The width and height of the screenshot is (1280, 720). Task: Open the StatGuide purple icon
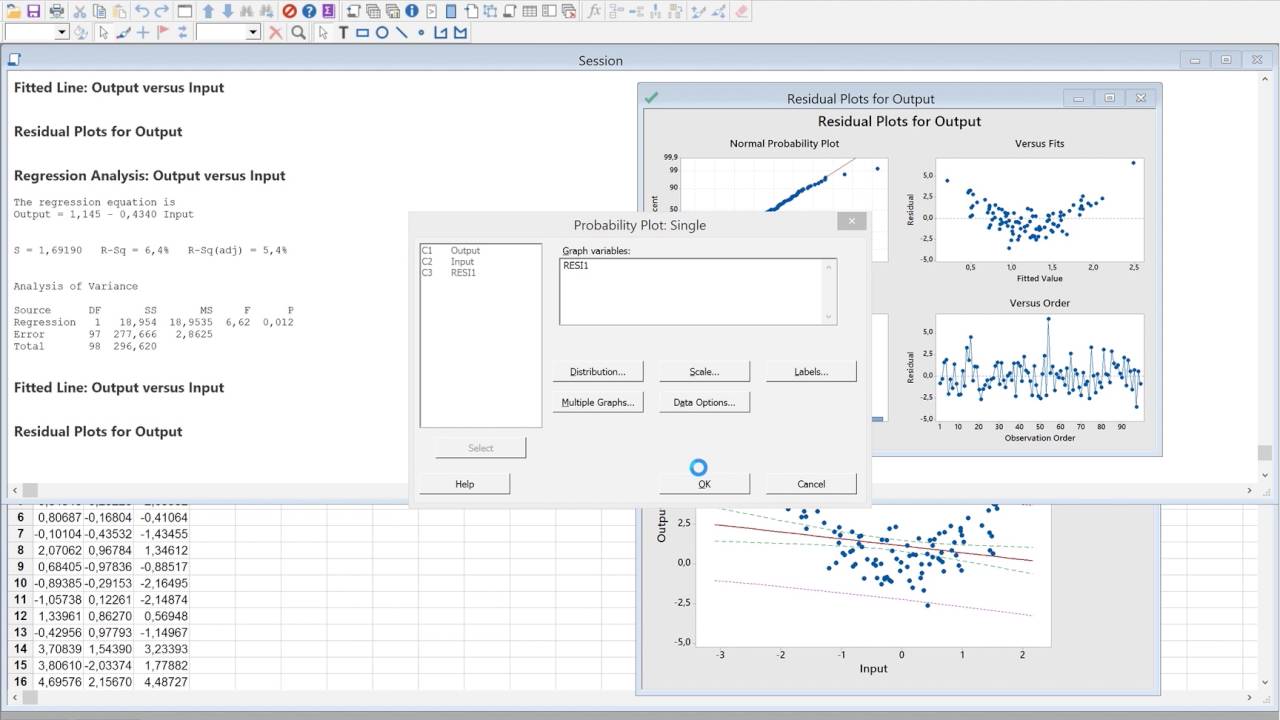coord(328,11)
